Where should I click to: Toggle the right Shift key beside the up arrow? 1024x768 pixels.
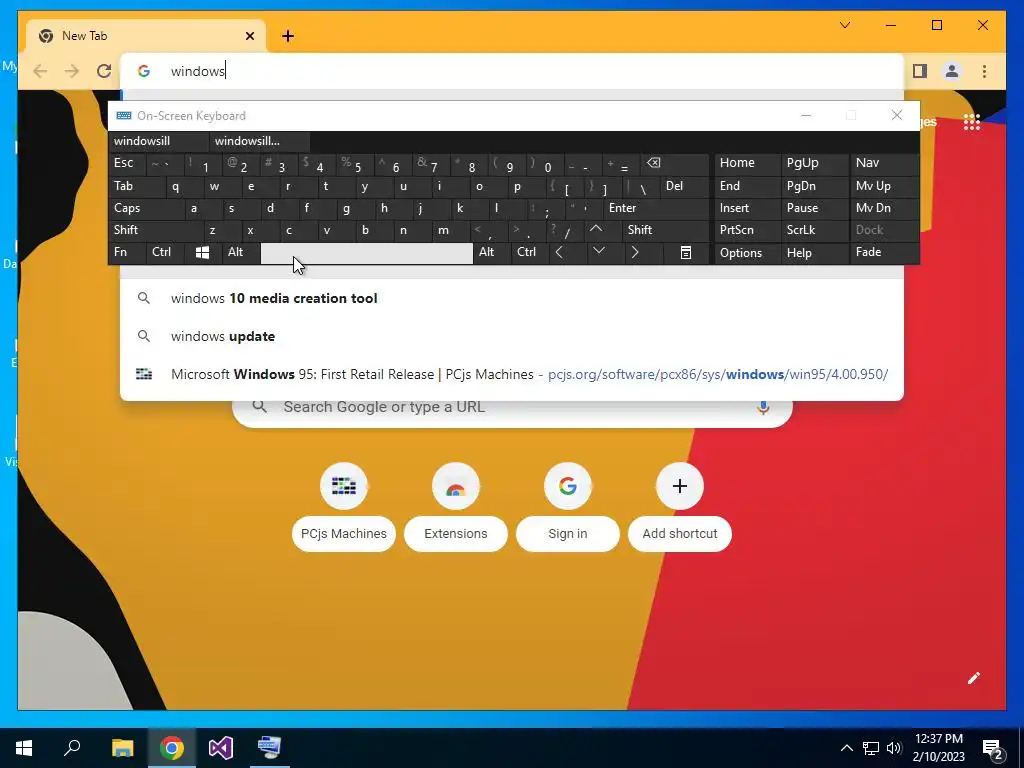click(x=665, y=230)
